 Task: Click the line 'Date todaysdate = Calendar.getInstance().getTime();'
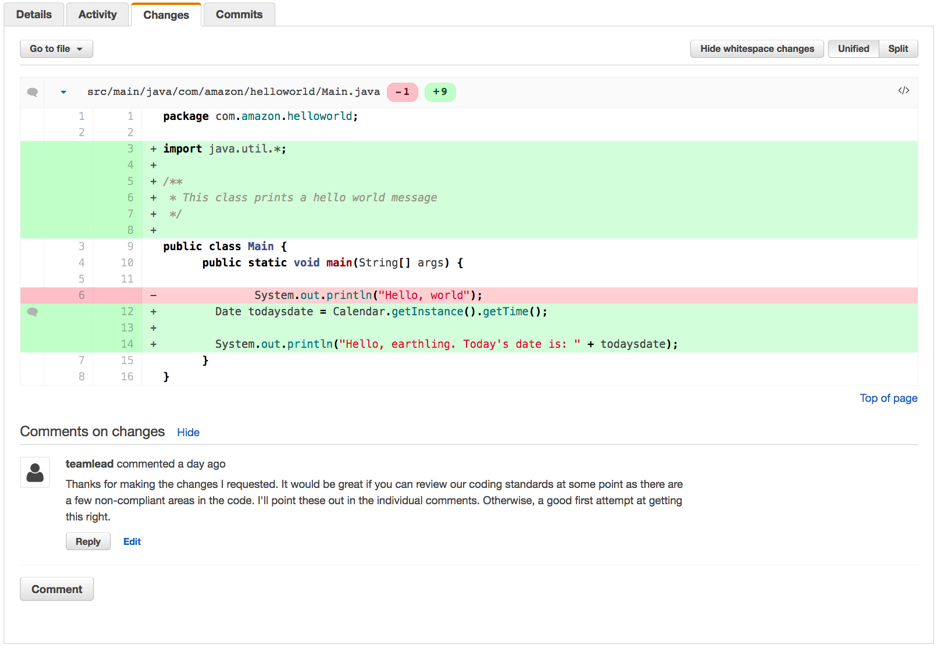pyautogui.click(x=469, y=312)
